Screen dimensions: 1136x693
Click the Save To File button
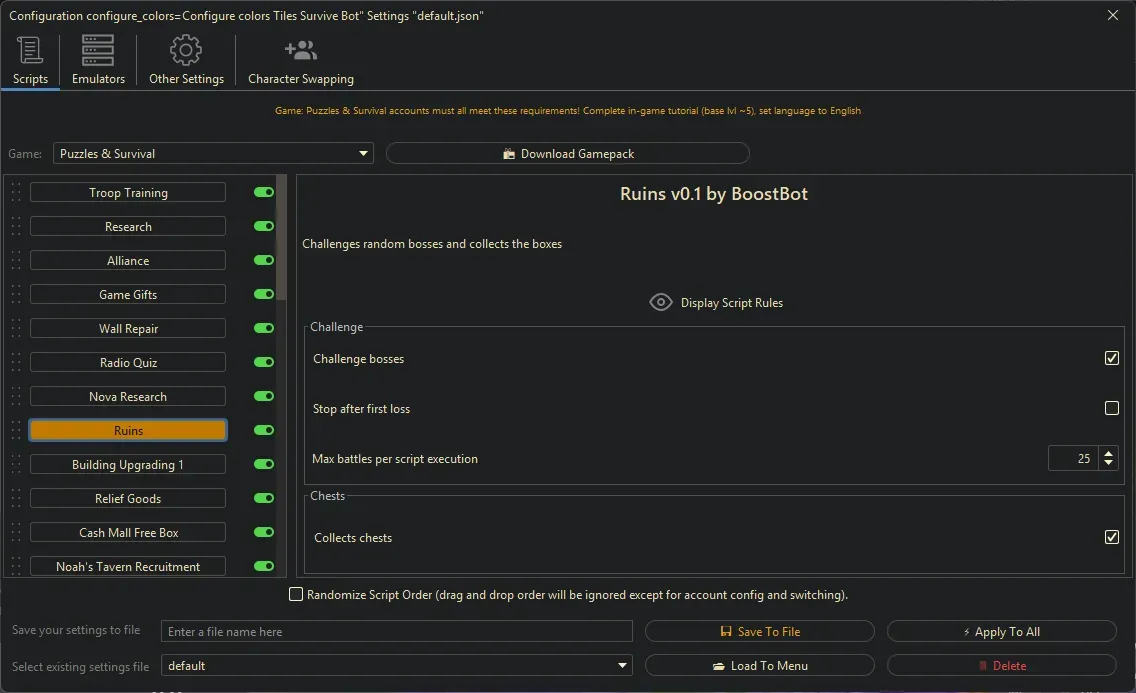[x=759, y=632]
